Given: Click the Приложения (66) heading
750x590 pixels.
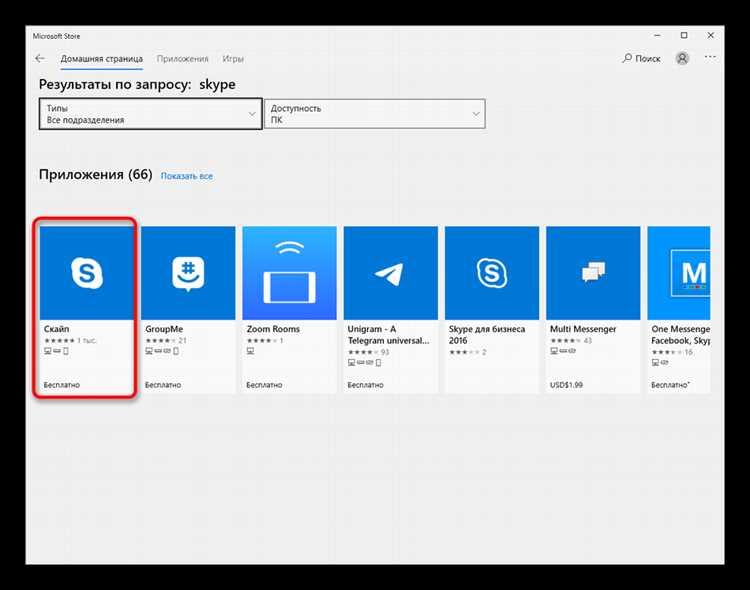Looking at the screenshot, I should point(96,175).
